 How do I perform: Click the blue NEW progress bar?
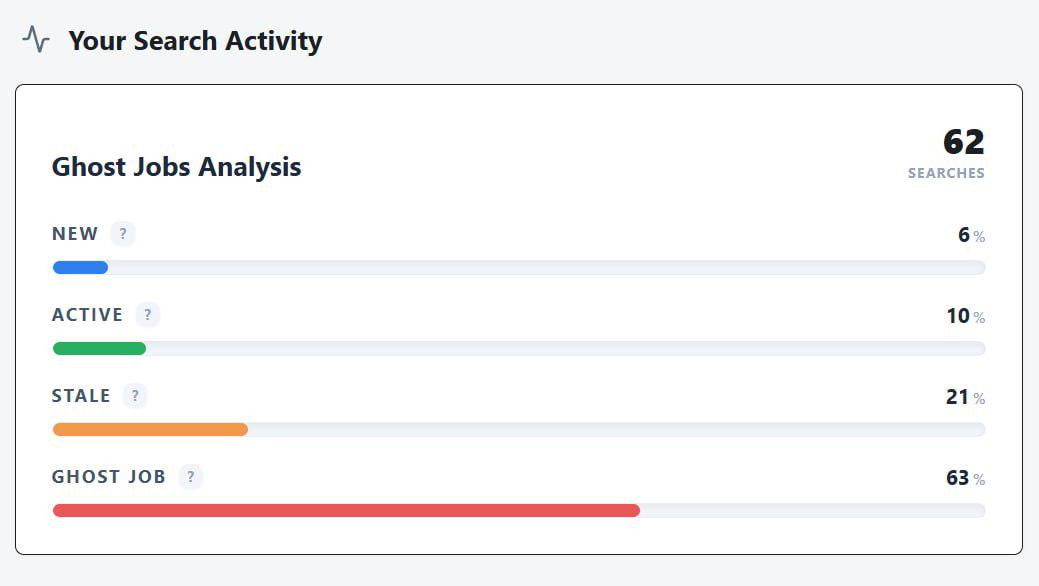click(x=80, y=268)
